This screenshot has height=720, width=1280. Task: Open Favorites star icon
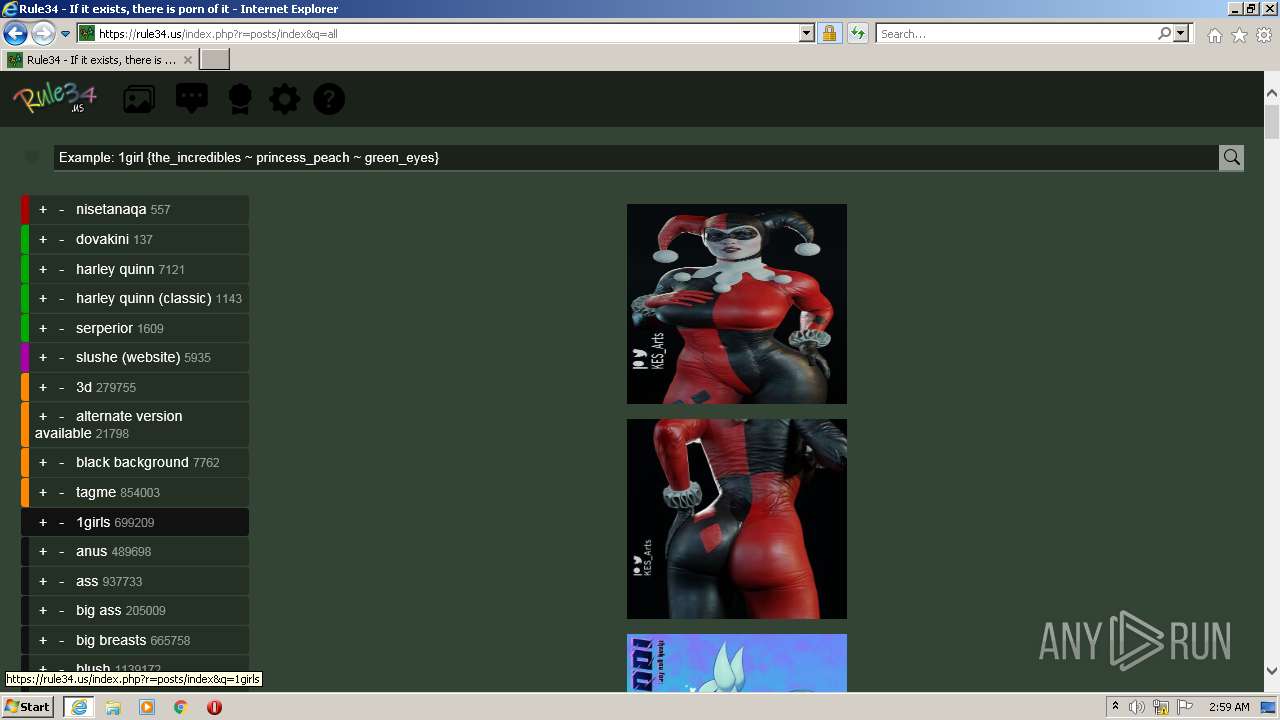click(1239, 35)
